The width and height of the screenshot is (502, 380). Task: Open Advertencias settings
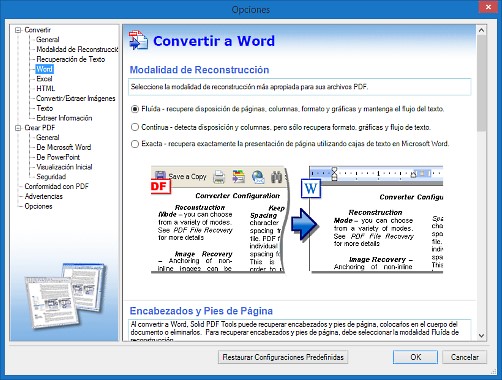(x=44, y=196)
